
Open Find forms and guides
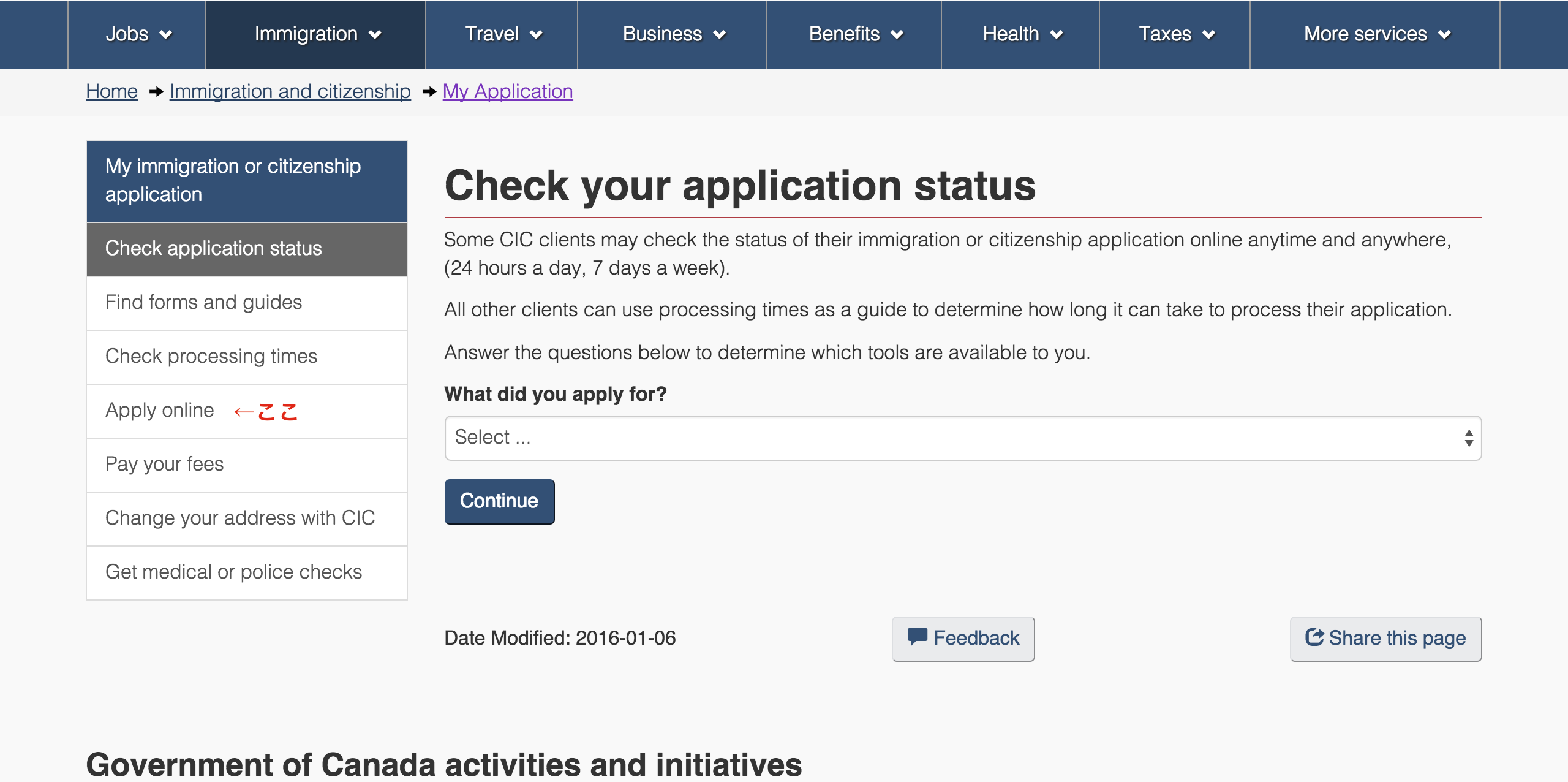247,303
